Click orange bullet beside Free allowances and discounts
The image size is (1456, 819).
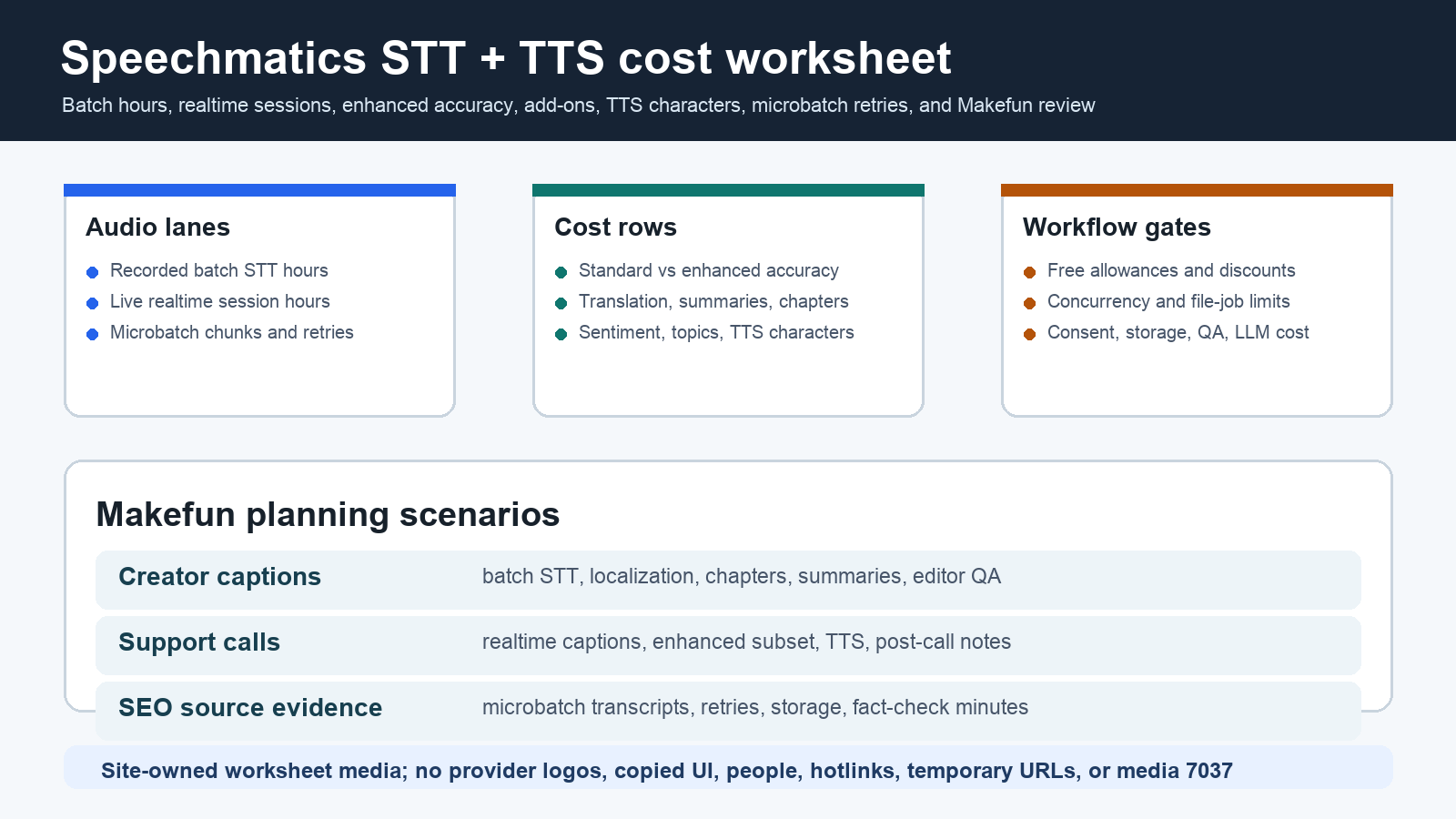coord(1029,272)
